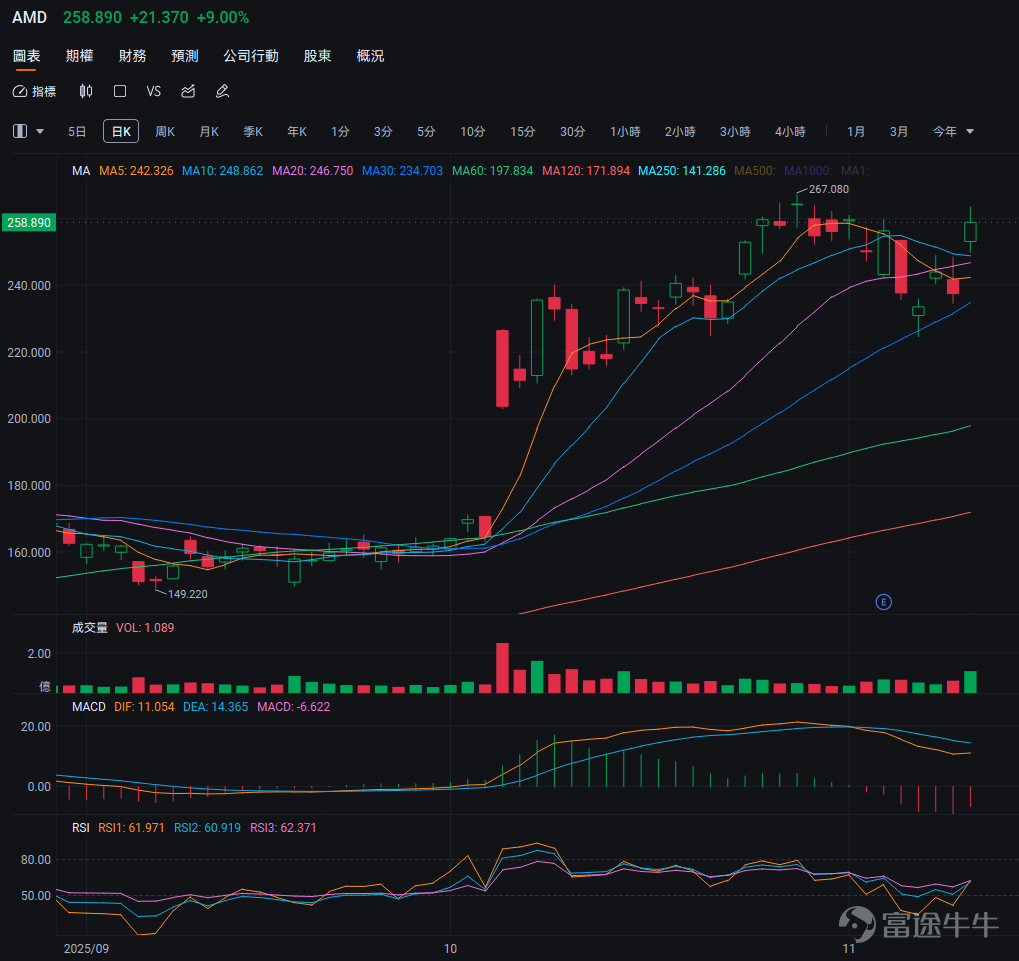
Task: Open the 財務 tab
Action: tap(132, 56)
